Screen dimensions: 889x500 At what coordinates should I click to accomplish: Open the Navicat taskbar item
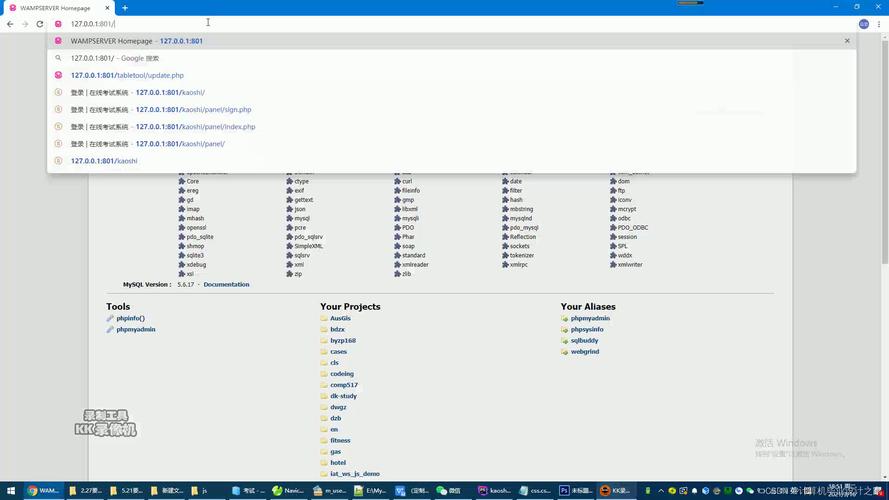click(x=288, y=490)
